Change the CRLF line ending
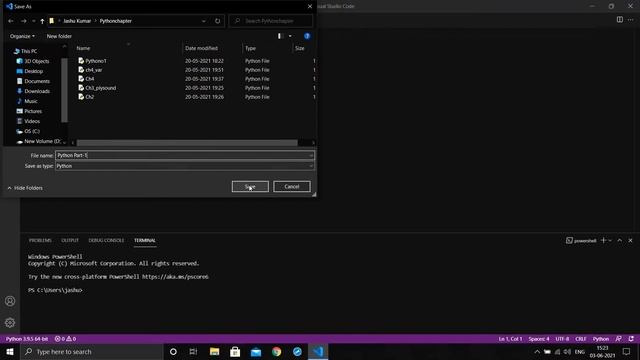 [581, 339]
